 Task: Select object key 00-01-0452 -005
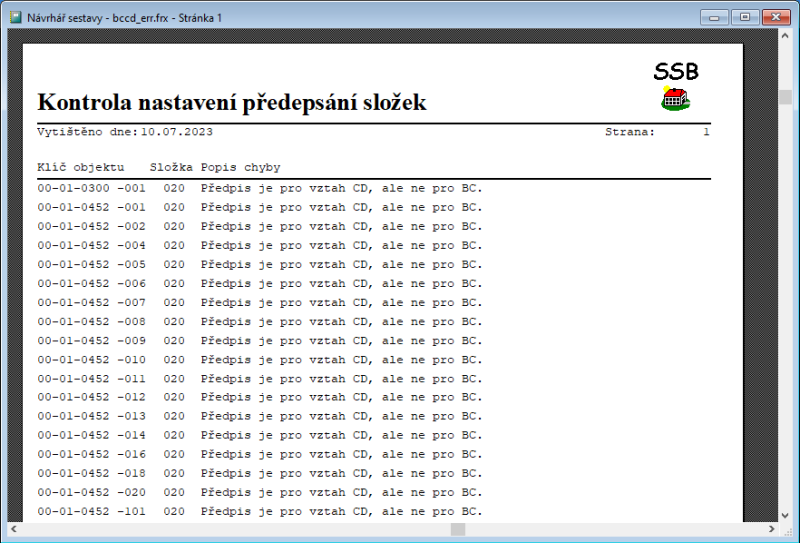coord(91,265)
